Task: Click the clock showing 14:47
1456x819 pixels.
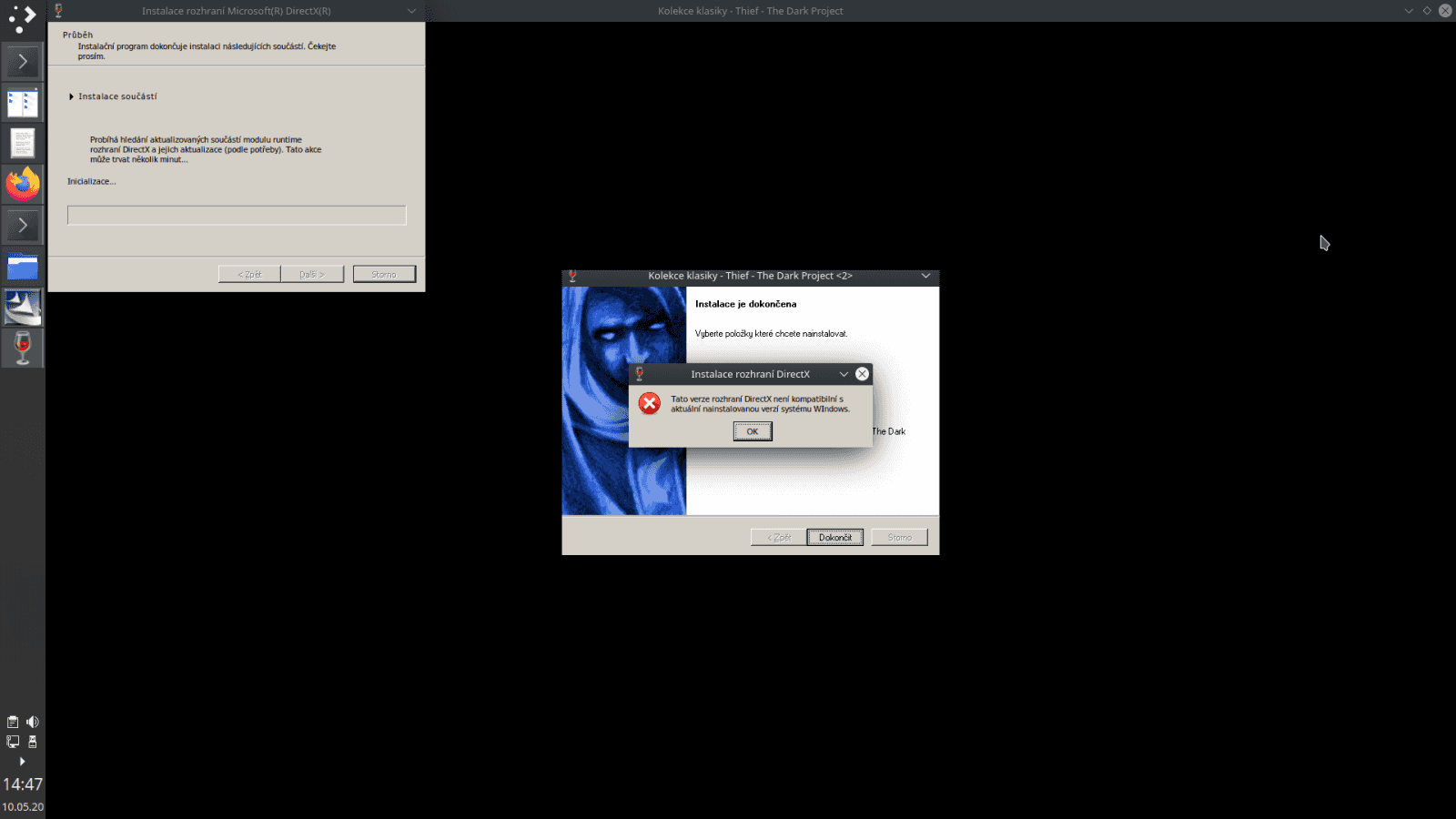Action: click(x=24, y=784)
